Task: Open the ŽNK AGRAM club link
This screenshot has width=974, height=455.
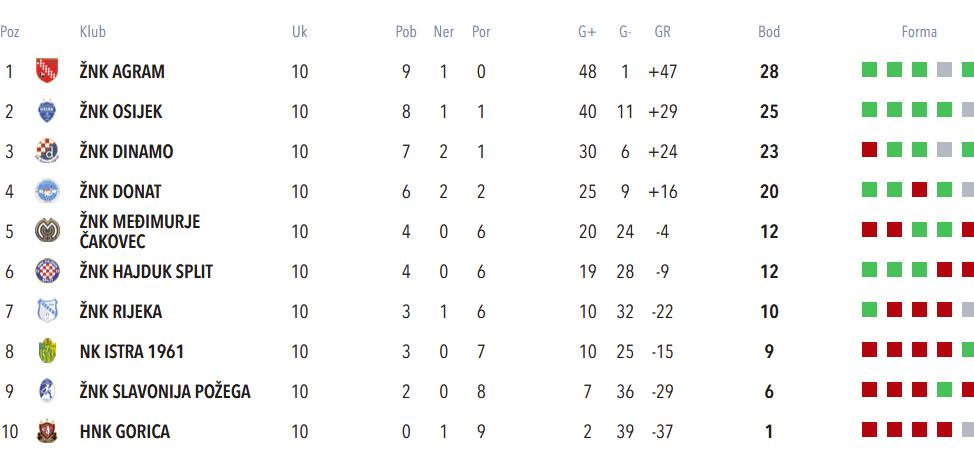Action: click(122, 71)
